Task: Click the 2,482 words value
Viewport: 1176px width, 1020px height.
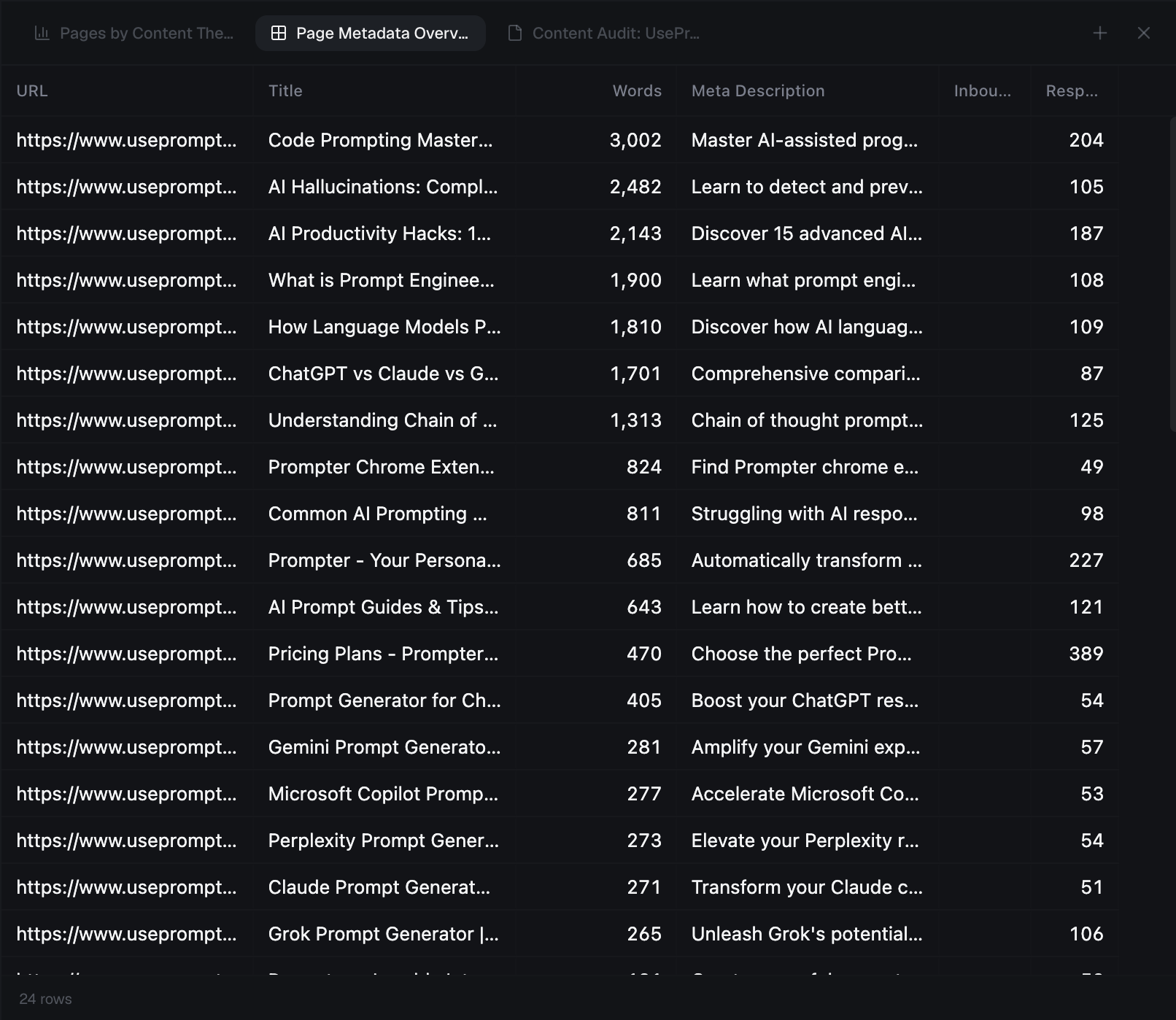Action: pyautogui.click(x=635, y=187)
